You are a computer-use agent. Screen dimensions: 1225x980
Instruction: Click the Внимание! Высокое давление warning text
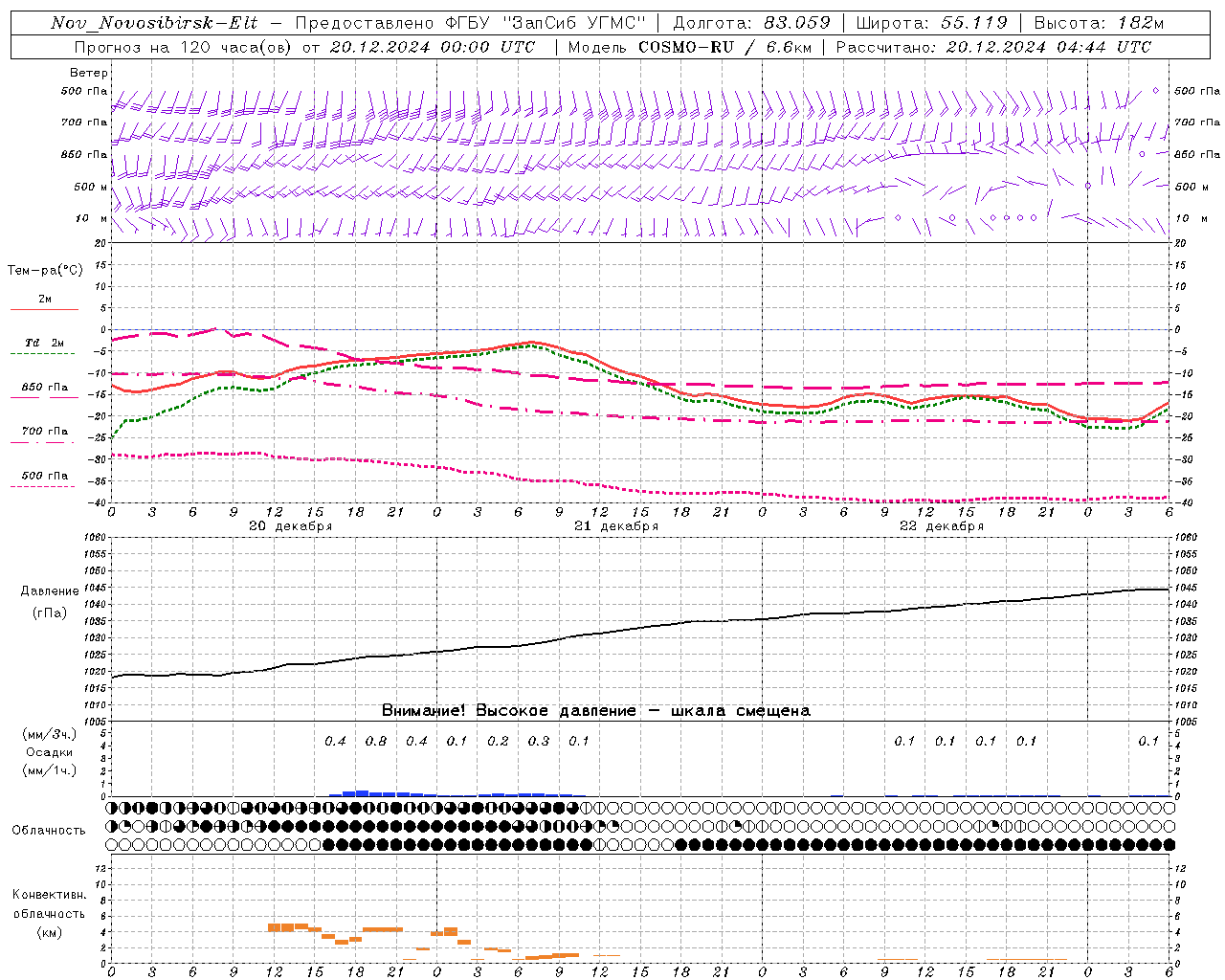596,711
